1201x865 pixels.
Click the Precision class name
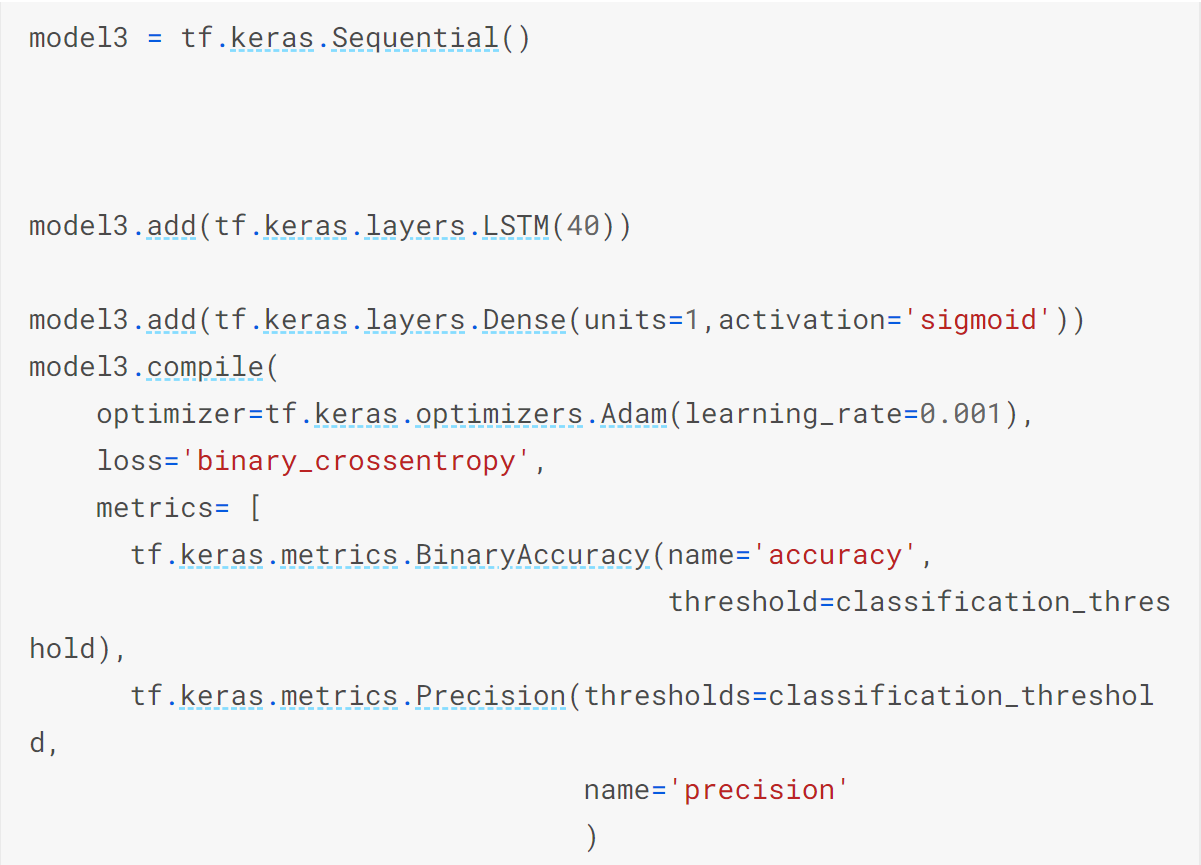[491, 696]
